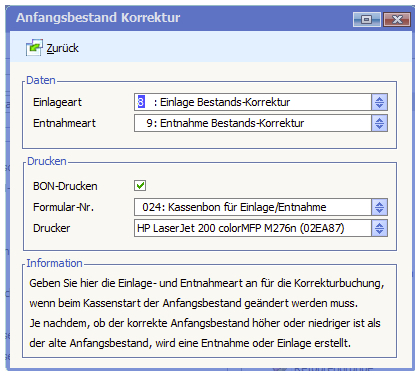
Task: Uncheck the BON-Drucken checkbox
Action: point(140,186)
